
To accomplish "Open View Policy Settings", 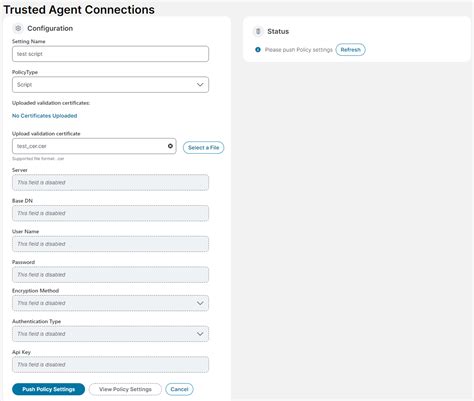I will coord(125,389).
